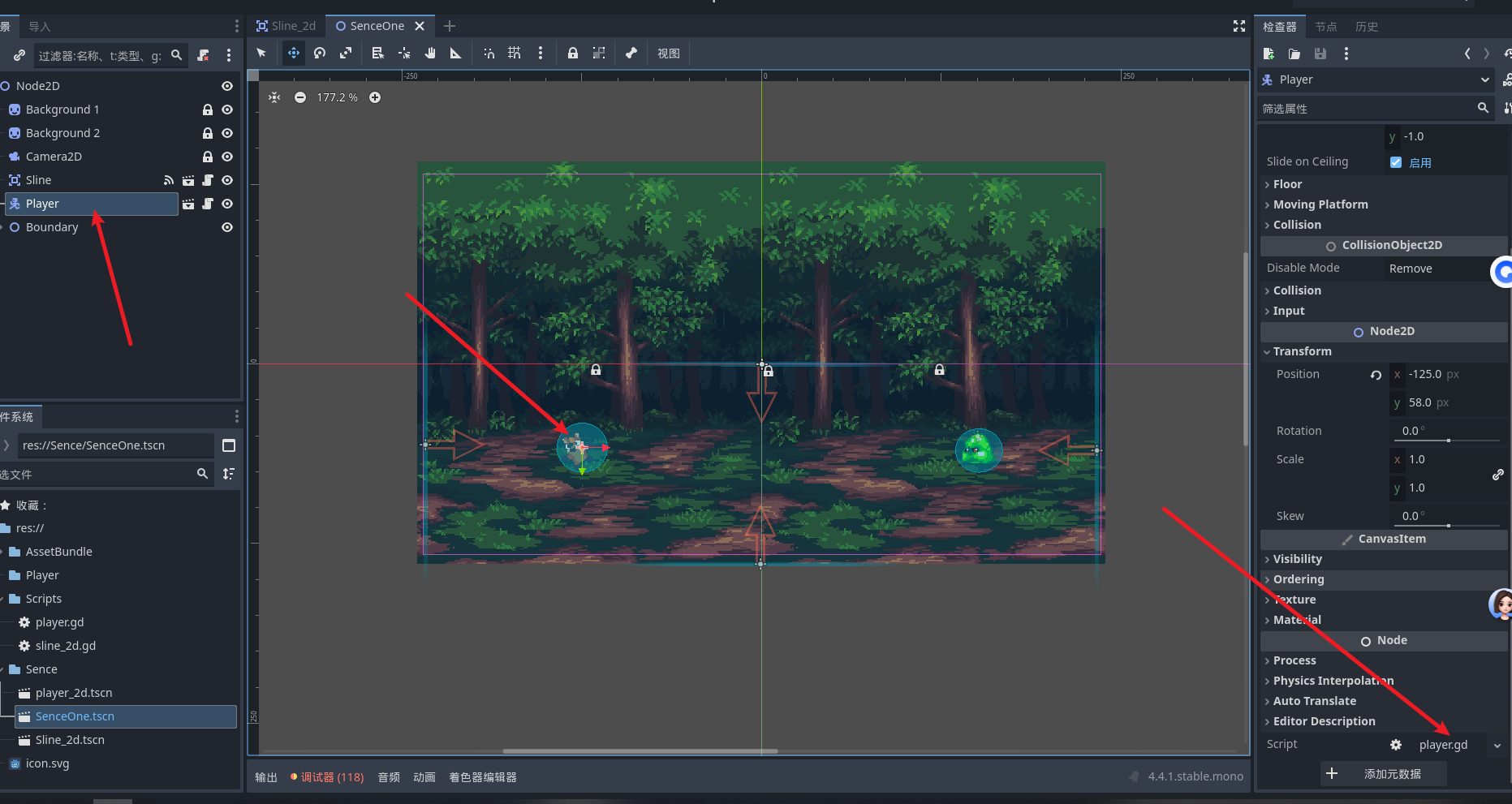Choose the Pan hand tool
This screenshot has width=1512, height=804.
coord(430,54)
